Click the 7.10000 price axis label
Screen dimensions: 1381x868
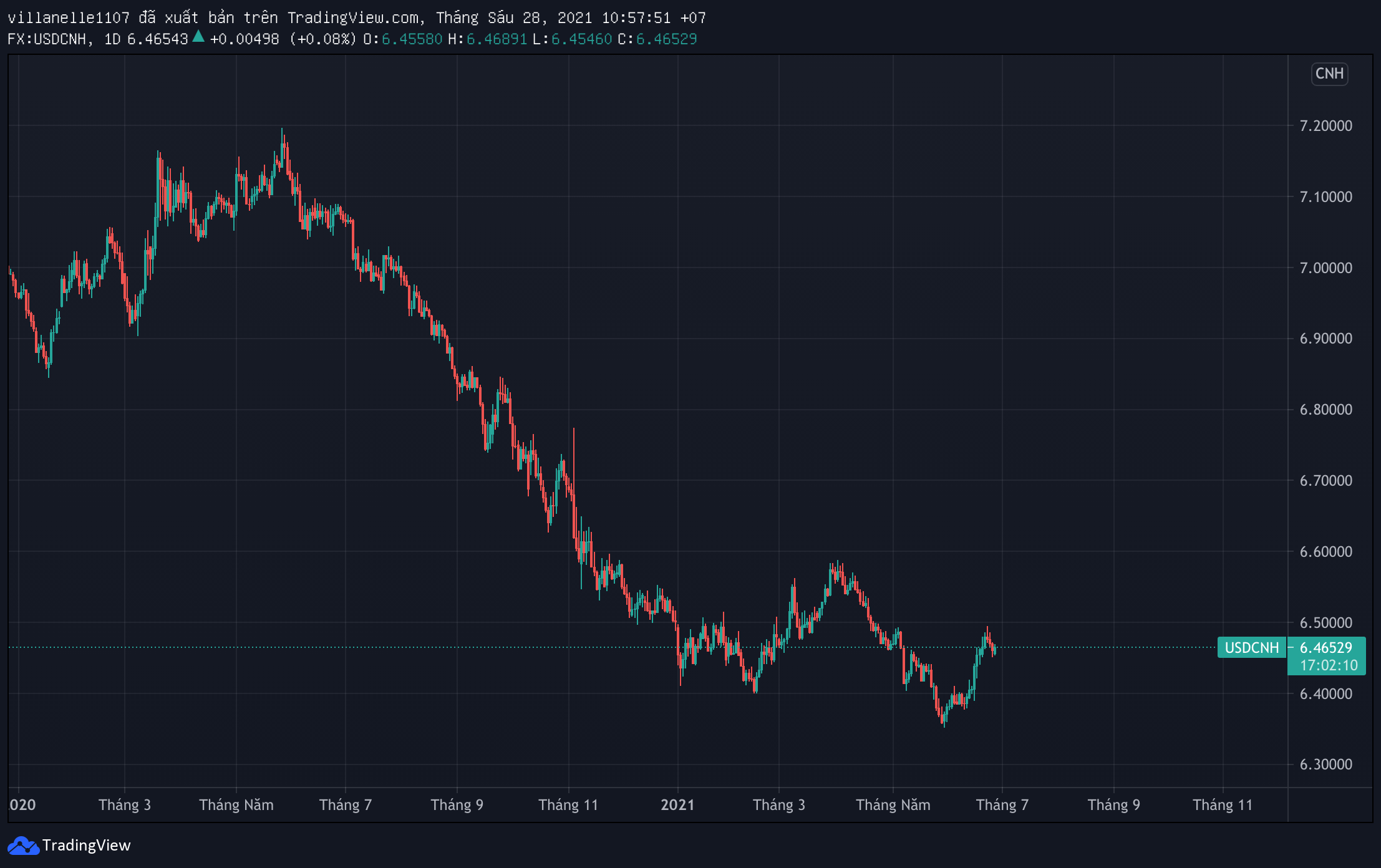[1326, 197]
